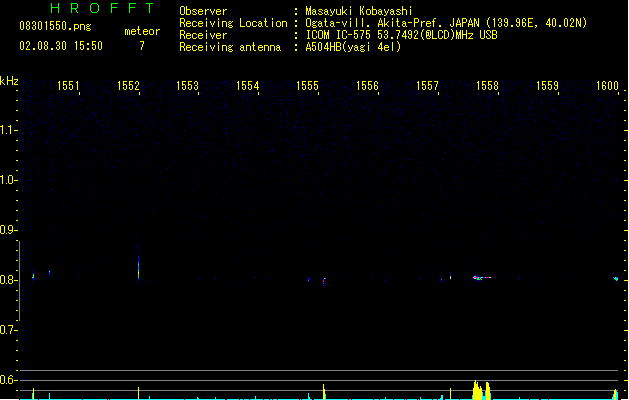Click the Receiver field label
629x400 pixels.
point(203,35)
